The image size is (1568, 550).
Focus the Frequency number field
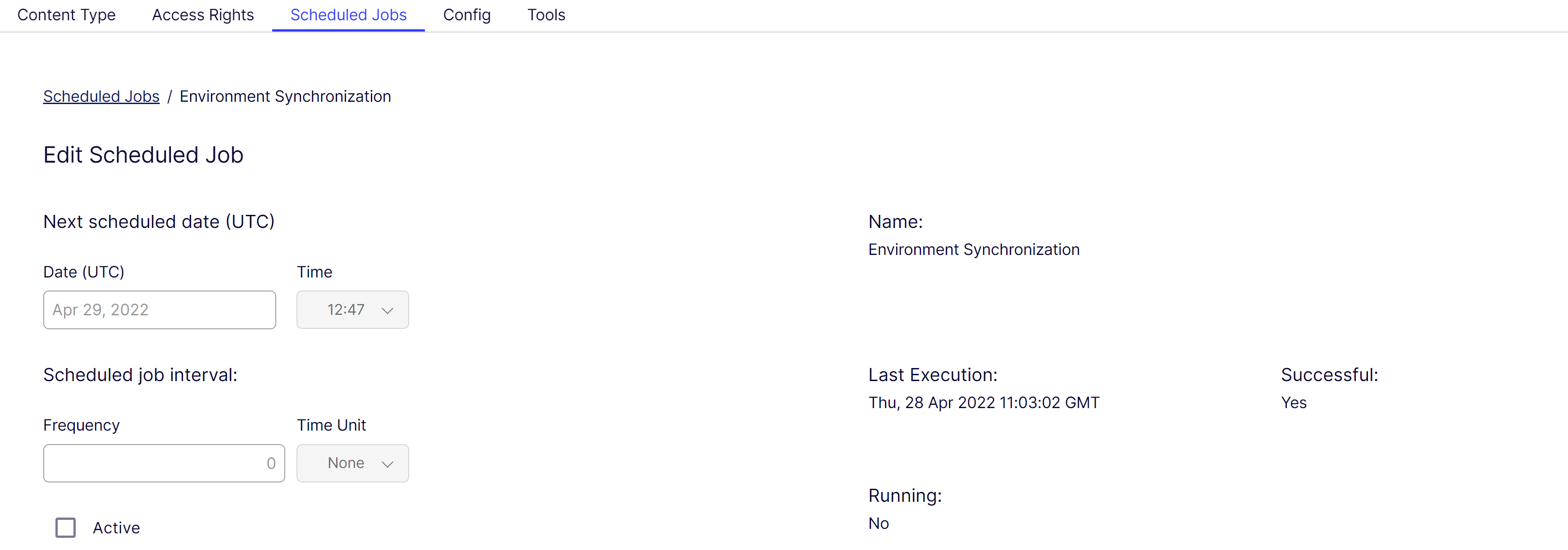(164, 463)
